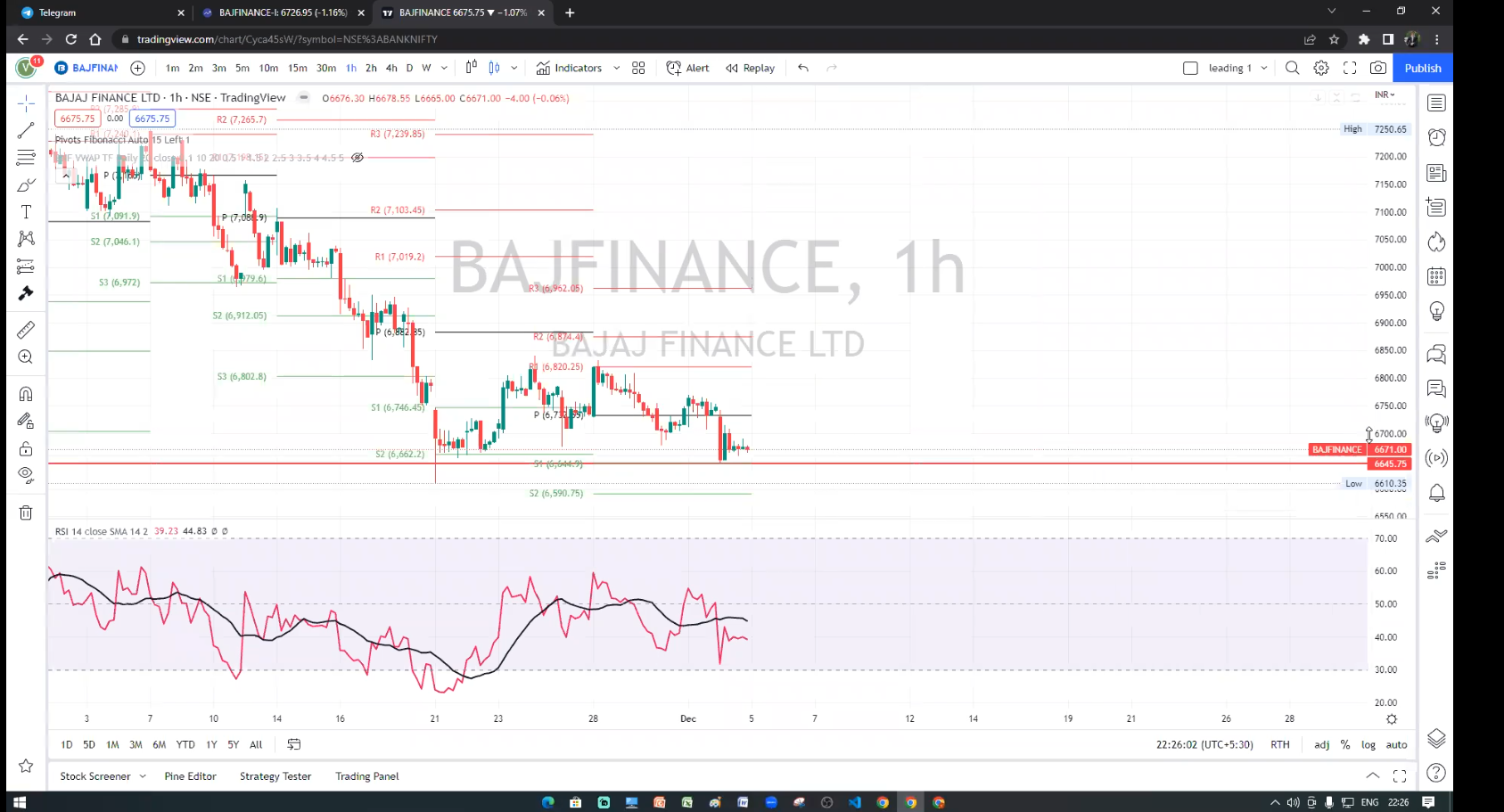Set the chart range to 1Y

click(211, 744)
